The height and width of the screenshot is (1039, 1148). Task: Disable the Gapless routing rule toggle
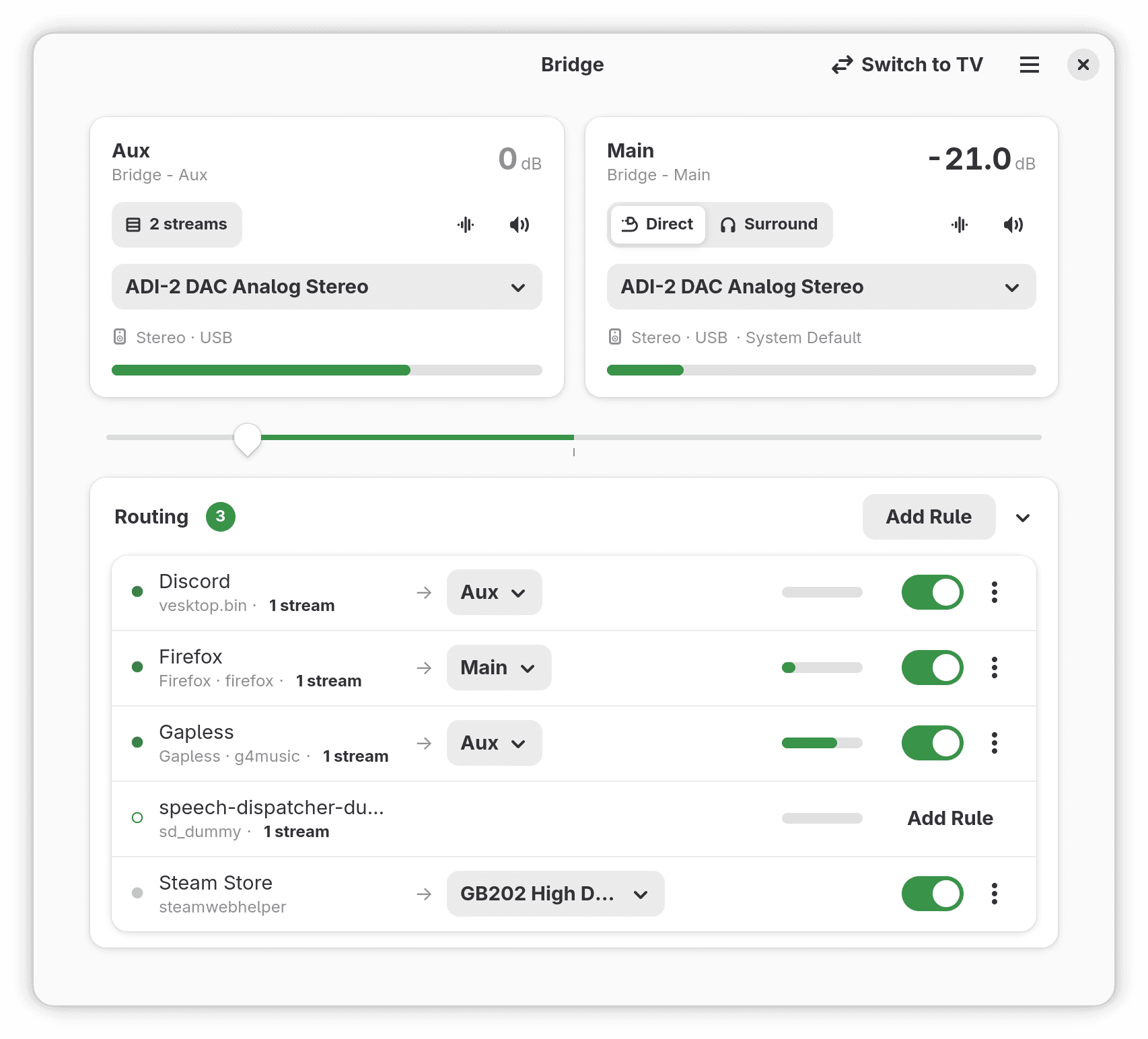(x=933, y=743)
